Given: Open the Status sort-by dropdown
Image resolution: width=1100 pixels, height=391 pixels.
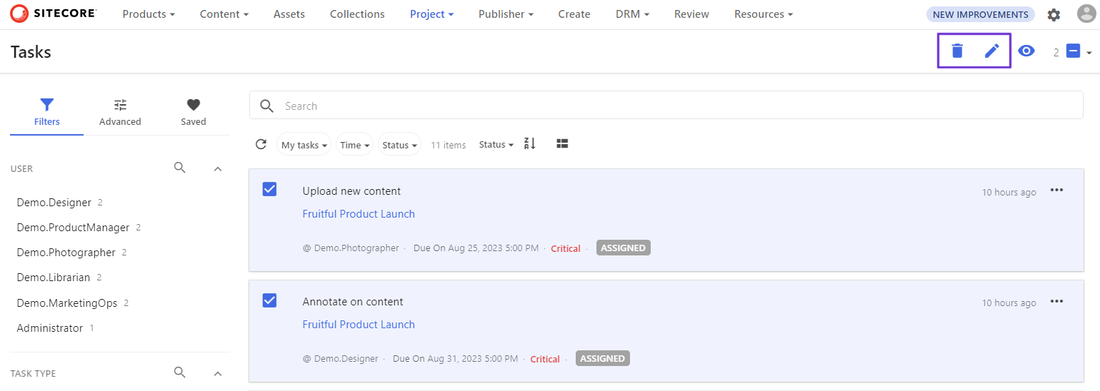Looking at the screenshot, I should 495,144.
